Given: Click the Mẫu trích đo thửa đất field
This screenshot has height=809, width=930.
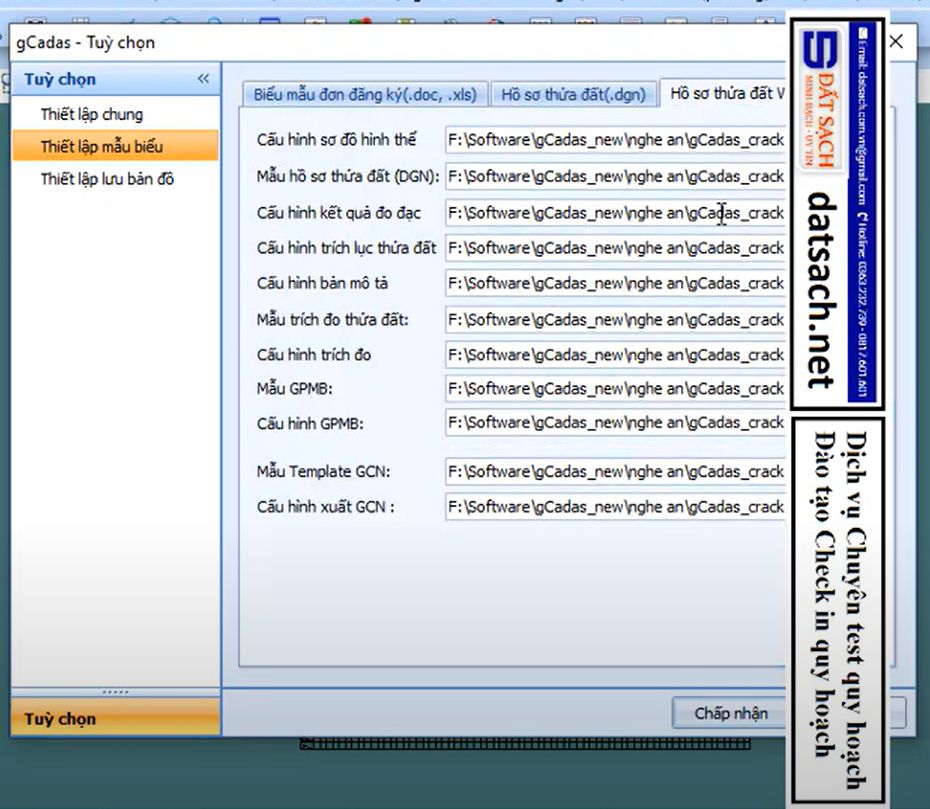Looking at the screenshot, I should click(x=615, y=320).
